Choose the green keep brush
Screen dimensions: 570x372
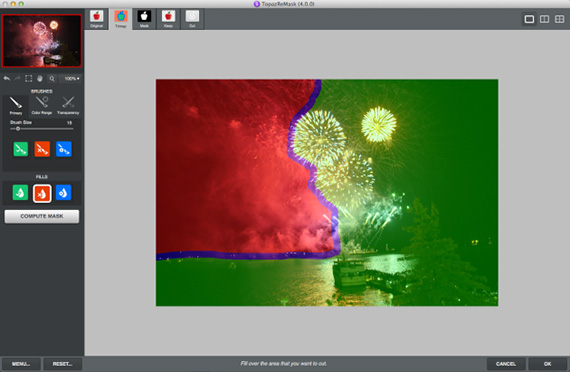[x=21, y=149]
